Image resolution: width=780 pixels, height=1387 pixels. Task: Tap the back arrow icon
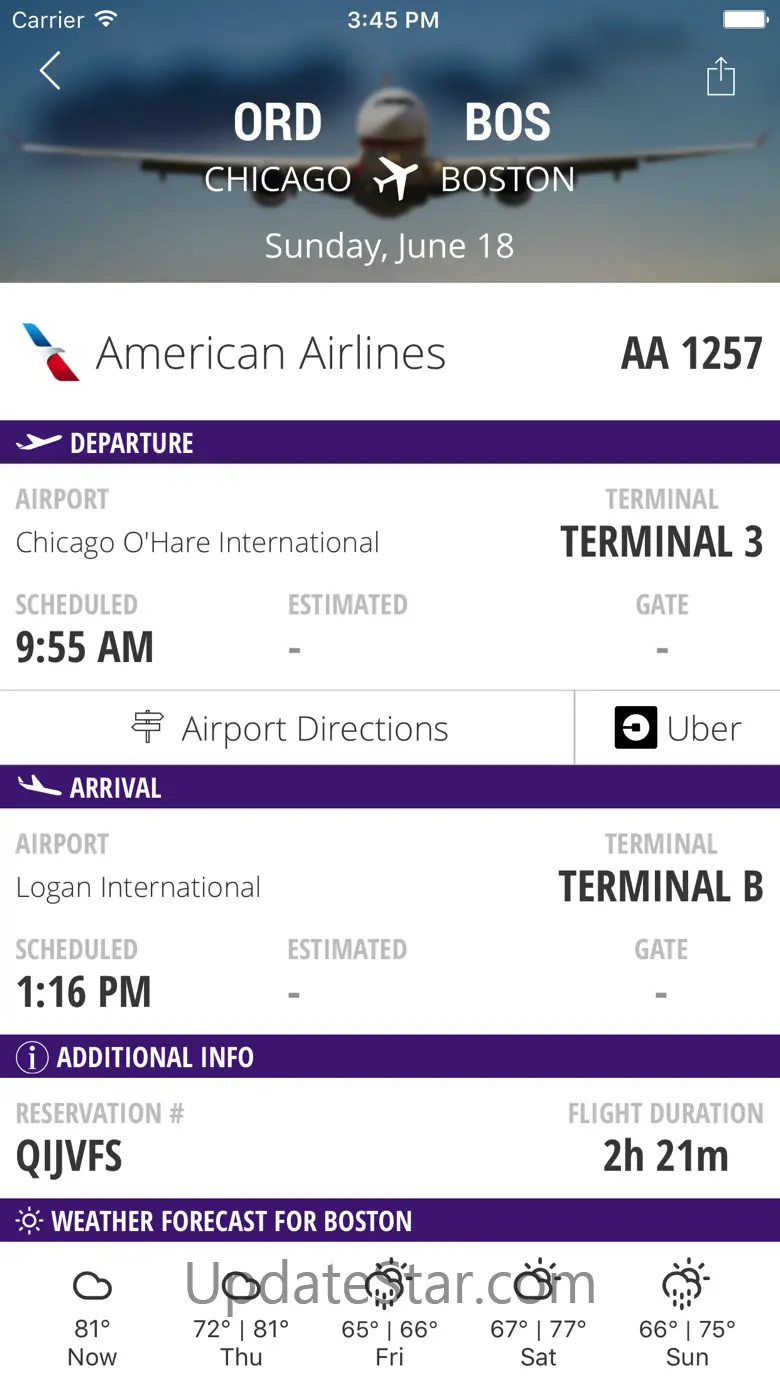pyautogui.click(x=50, y=71)
